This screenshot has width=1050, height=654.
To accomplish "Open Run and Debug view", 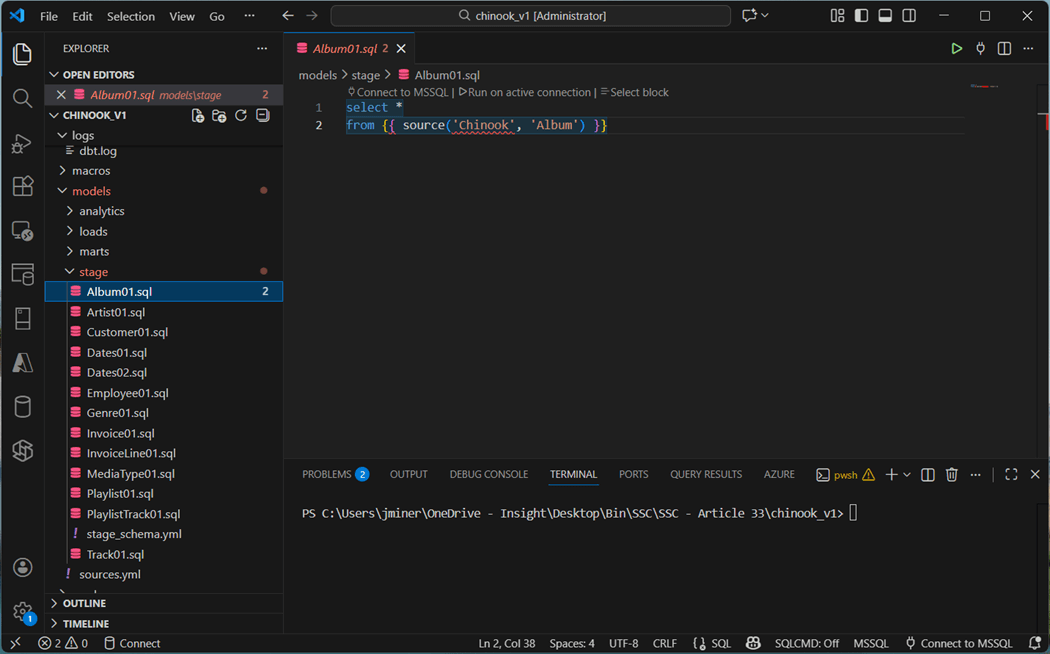I will pyautogui.click(x=22, y=143).
